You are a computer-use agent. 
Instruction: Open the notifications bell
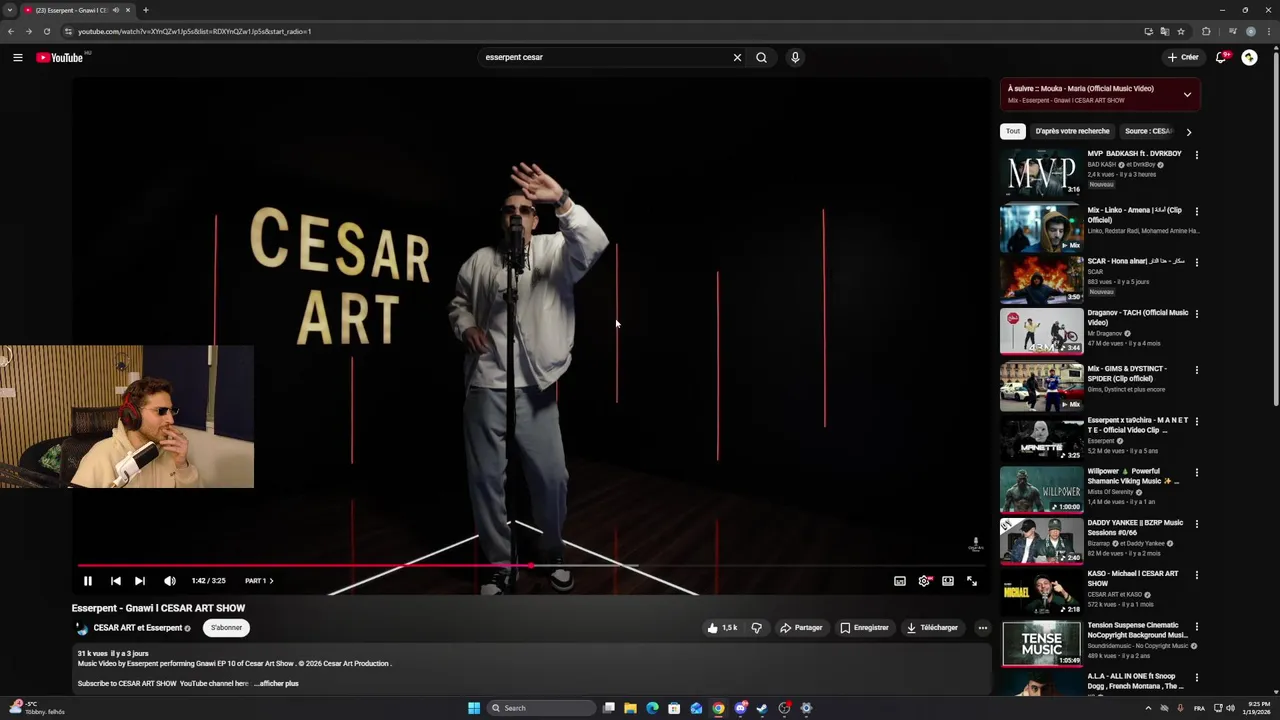pos(1221,57)
